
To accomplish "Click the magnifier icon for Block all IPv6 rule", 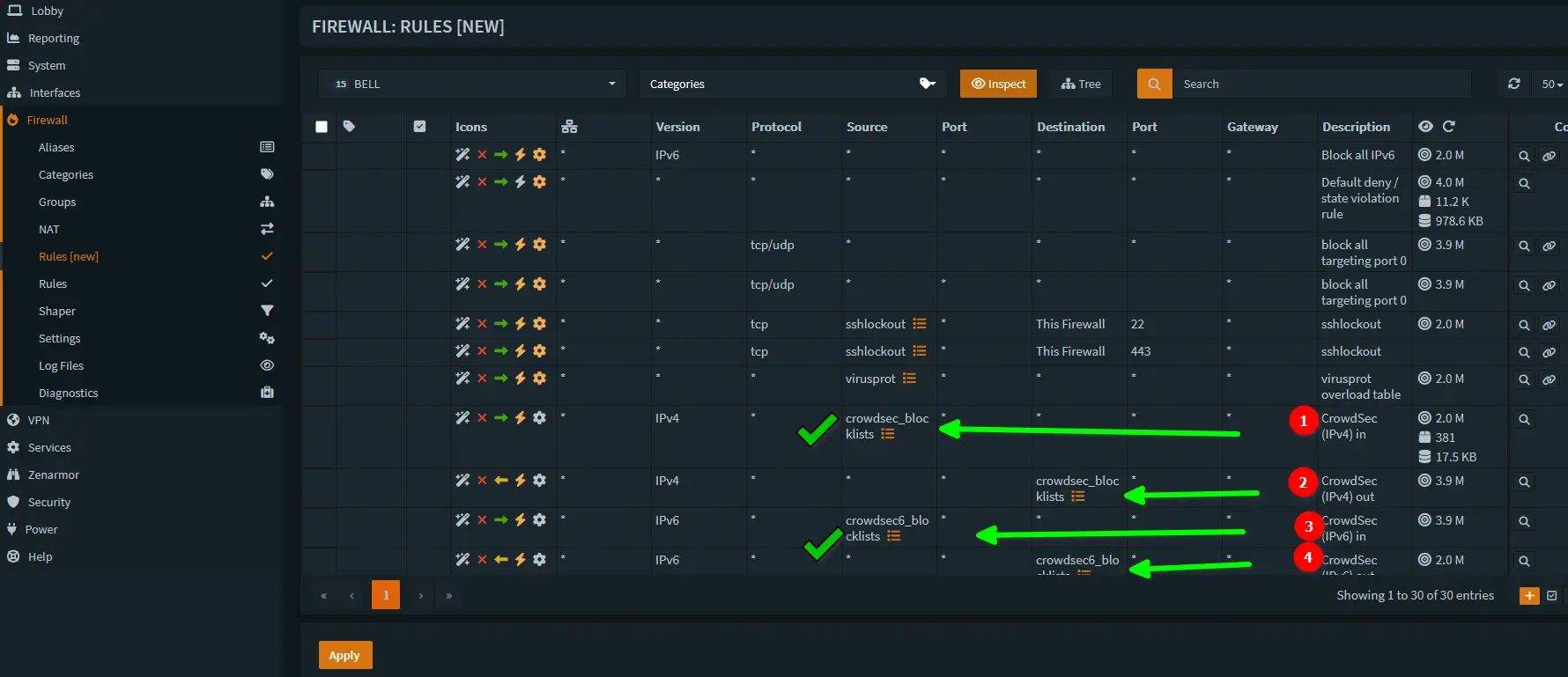I will [x=1524, y=156].
